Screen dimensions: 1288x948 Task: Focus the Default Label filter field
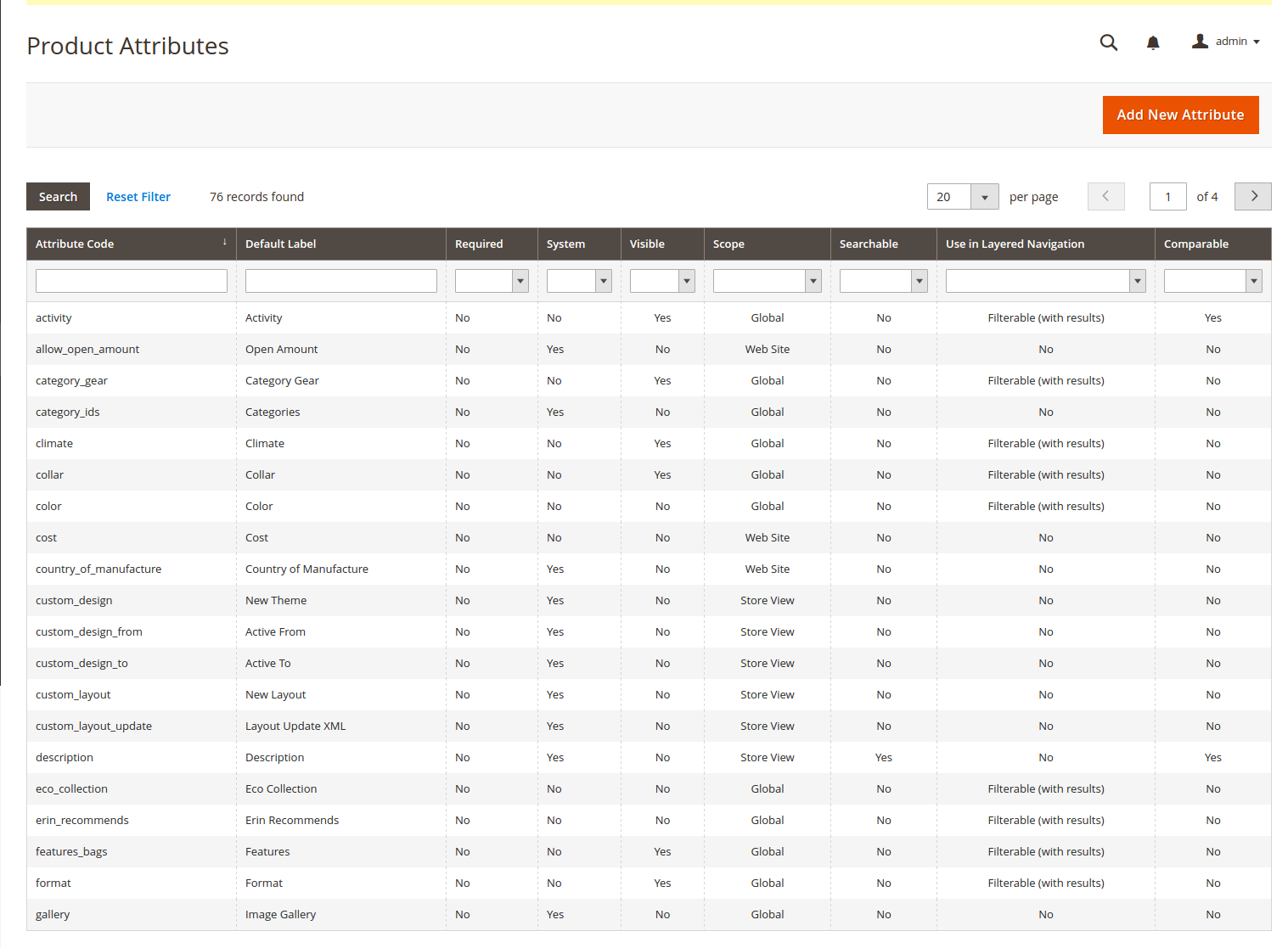point(341,281)
